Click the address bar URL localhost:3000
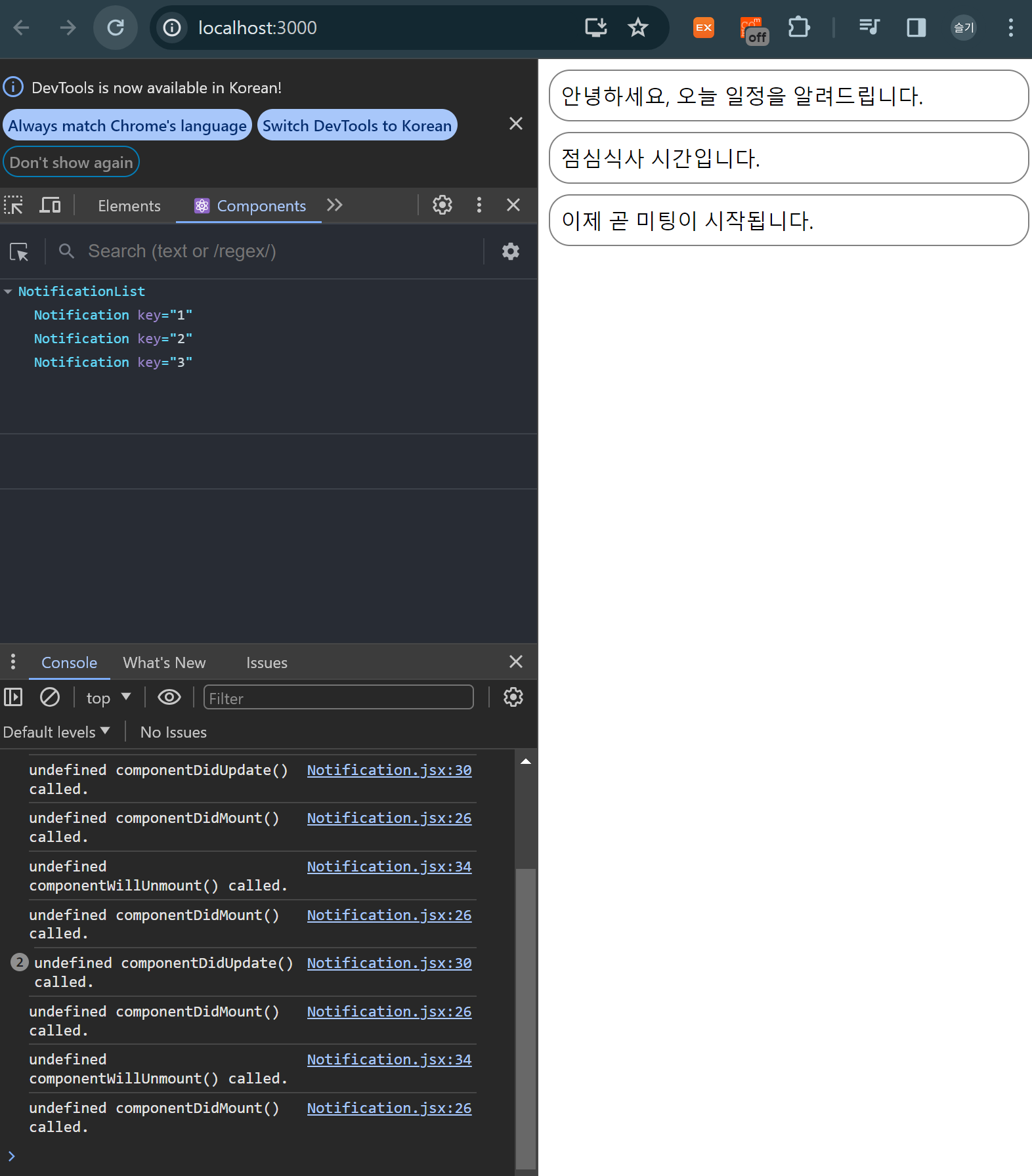1032x1176 pixels. 257,28
